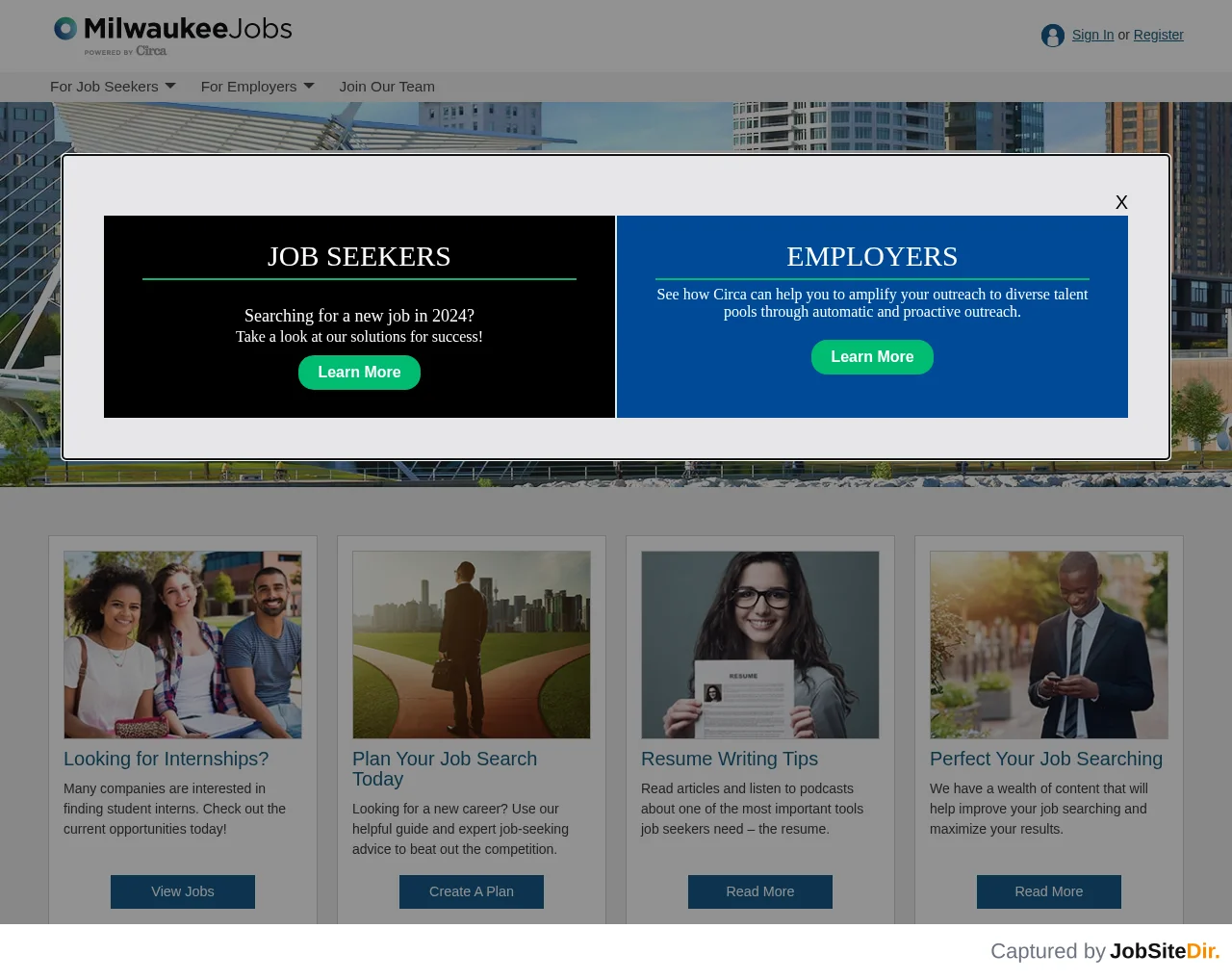The image size is (1232, 980).
Task: Click the MilwaukeeJobs logo
Action: click(x=173, y=36)
